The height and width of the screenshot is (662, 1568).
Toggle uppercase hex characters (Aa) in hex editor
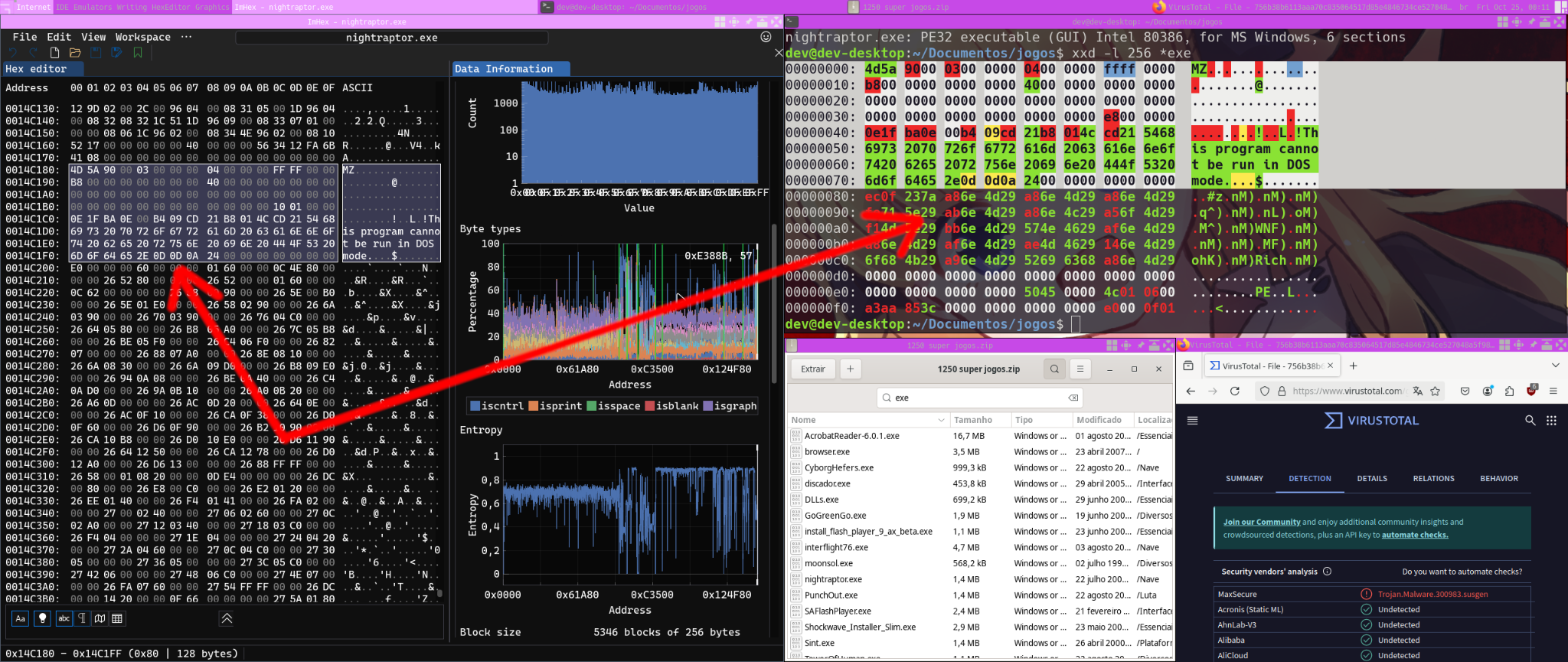[21, 618]
